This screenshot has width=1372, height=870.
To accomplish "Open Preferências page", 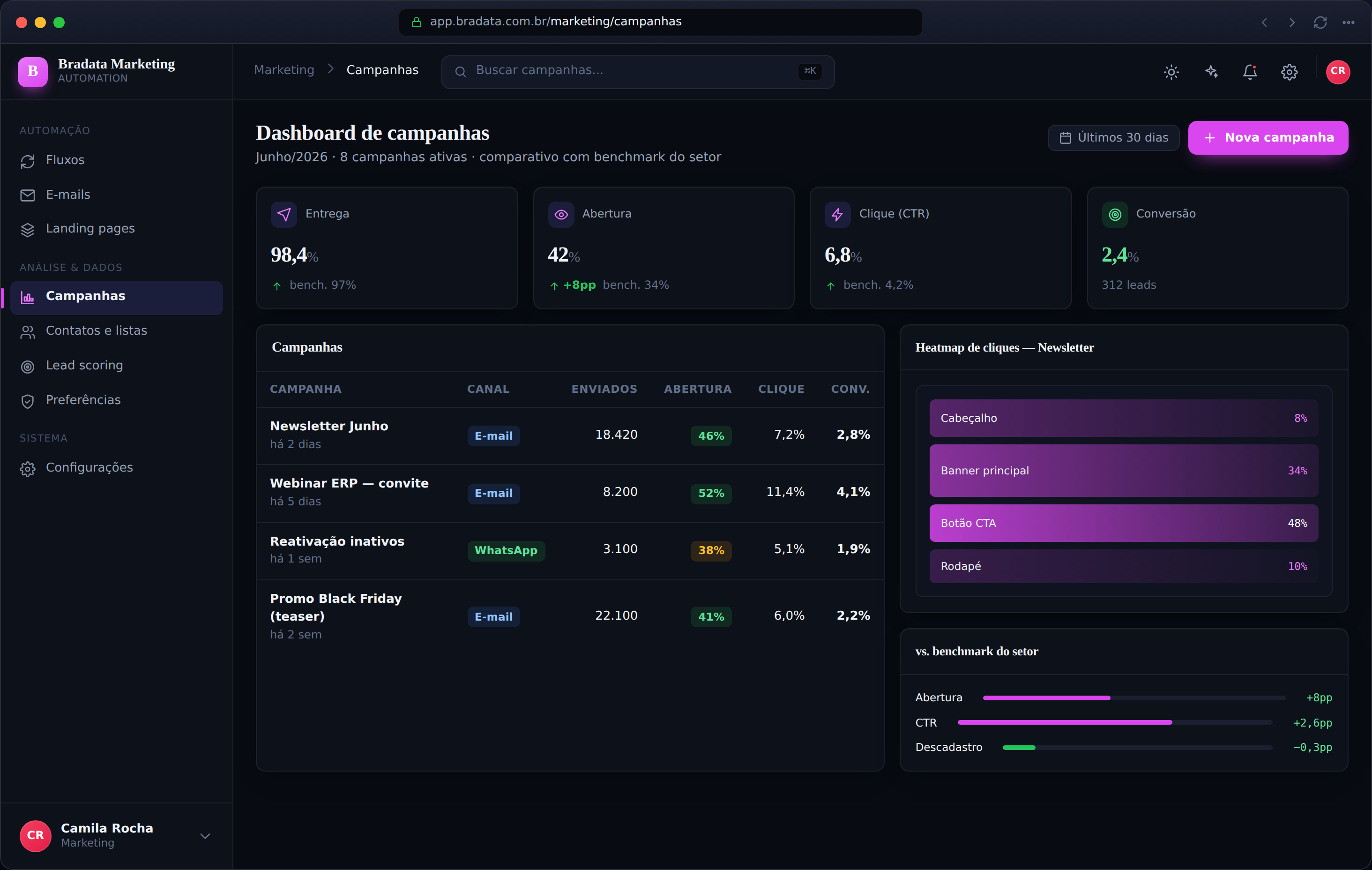I will tap(116, 401).
